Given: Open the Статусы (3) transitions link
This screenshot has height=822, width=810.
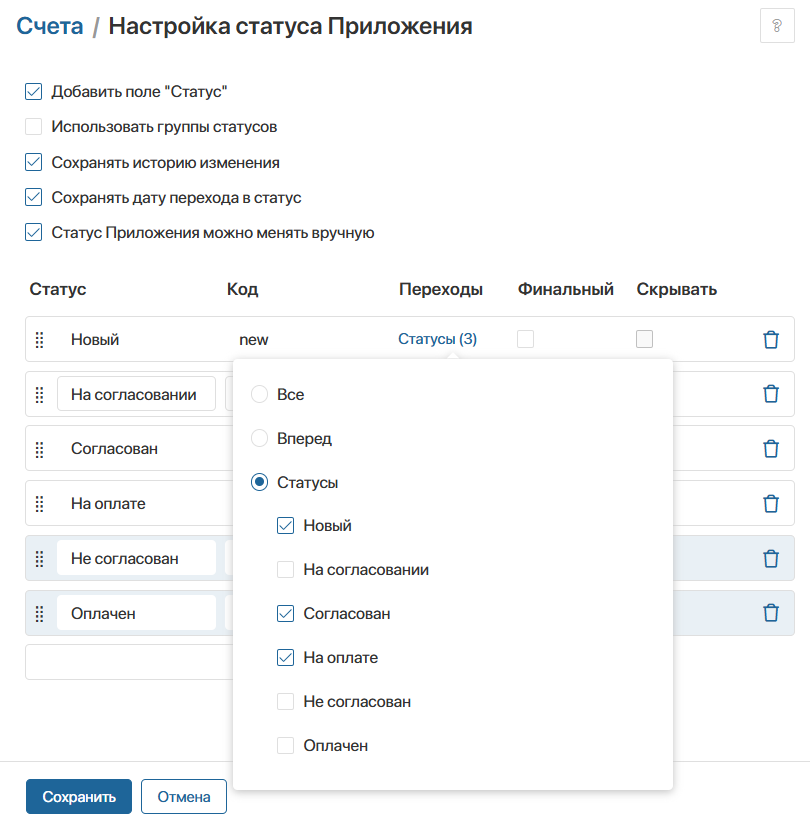Looking at the screenshot, I should (437, 339).
